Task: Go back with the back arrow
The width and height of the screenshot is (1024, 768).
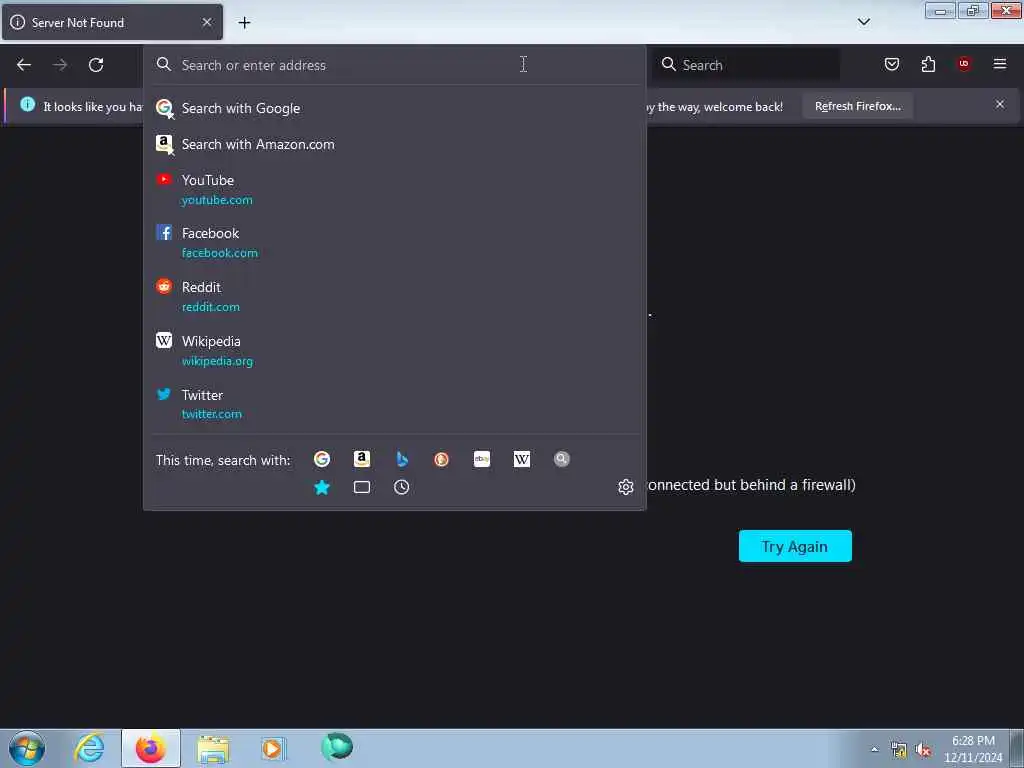Action: [x=24, y=65]
